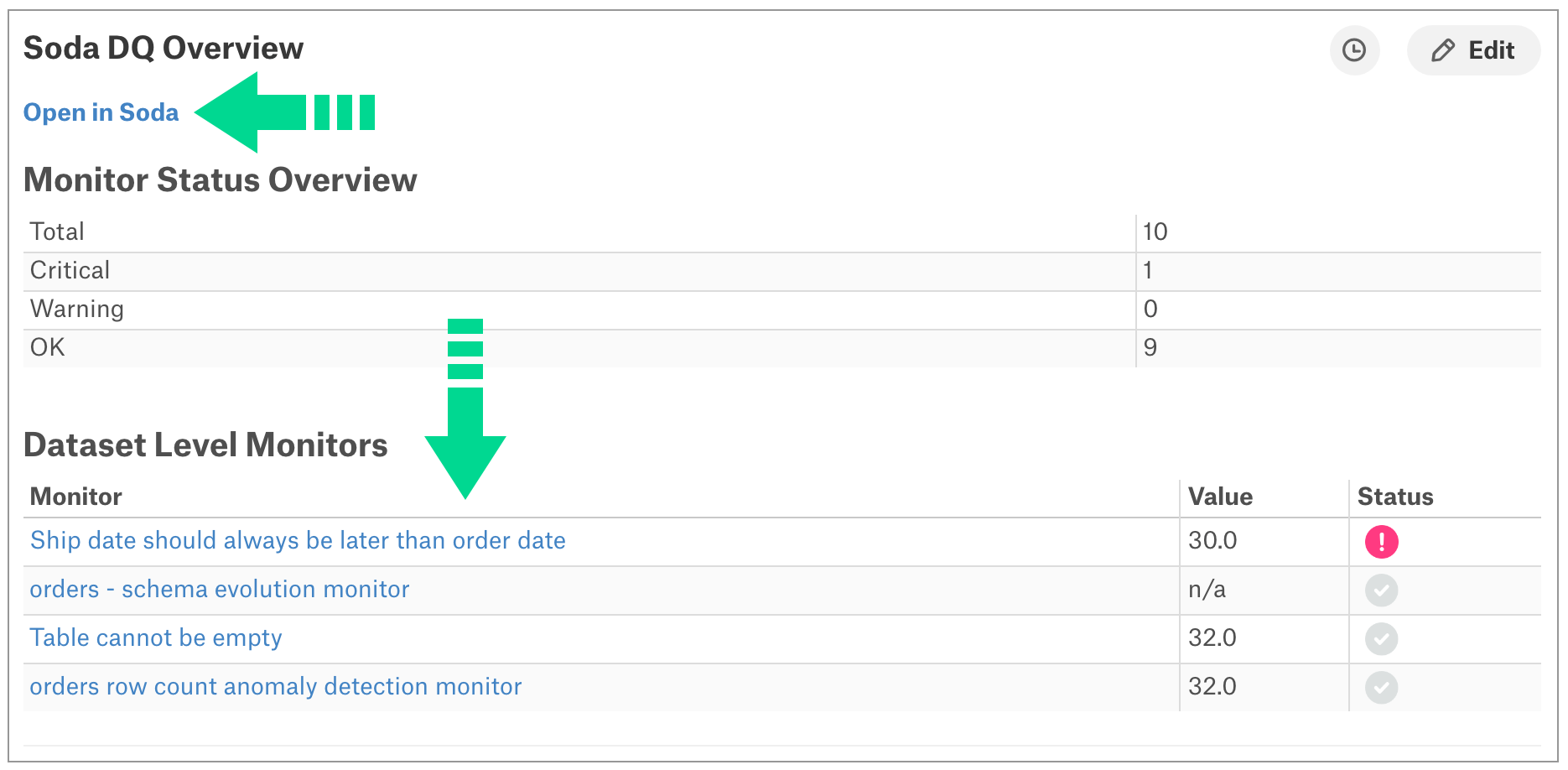Image resolution: width=1568 pixels, height=770 pixels.
Task: Click the Value column header
Action: coord(1220,497)
